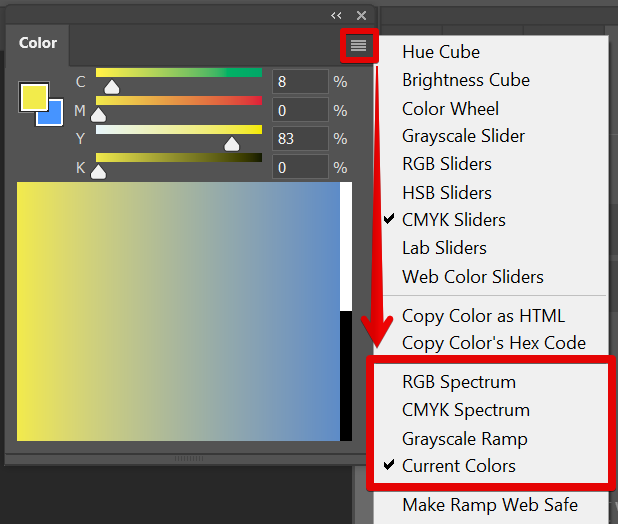
Task: Toggle the checked CMYK Sliders option
Action: (453, 220)
